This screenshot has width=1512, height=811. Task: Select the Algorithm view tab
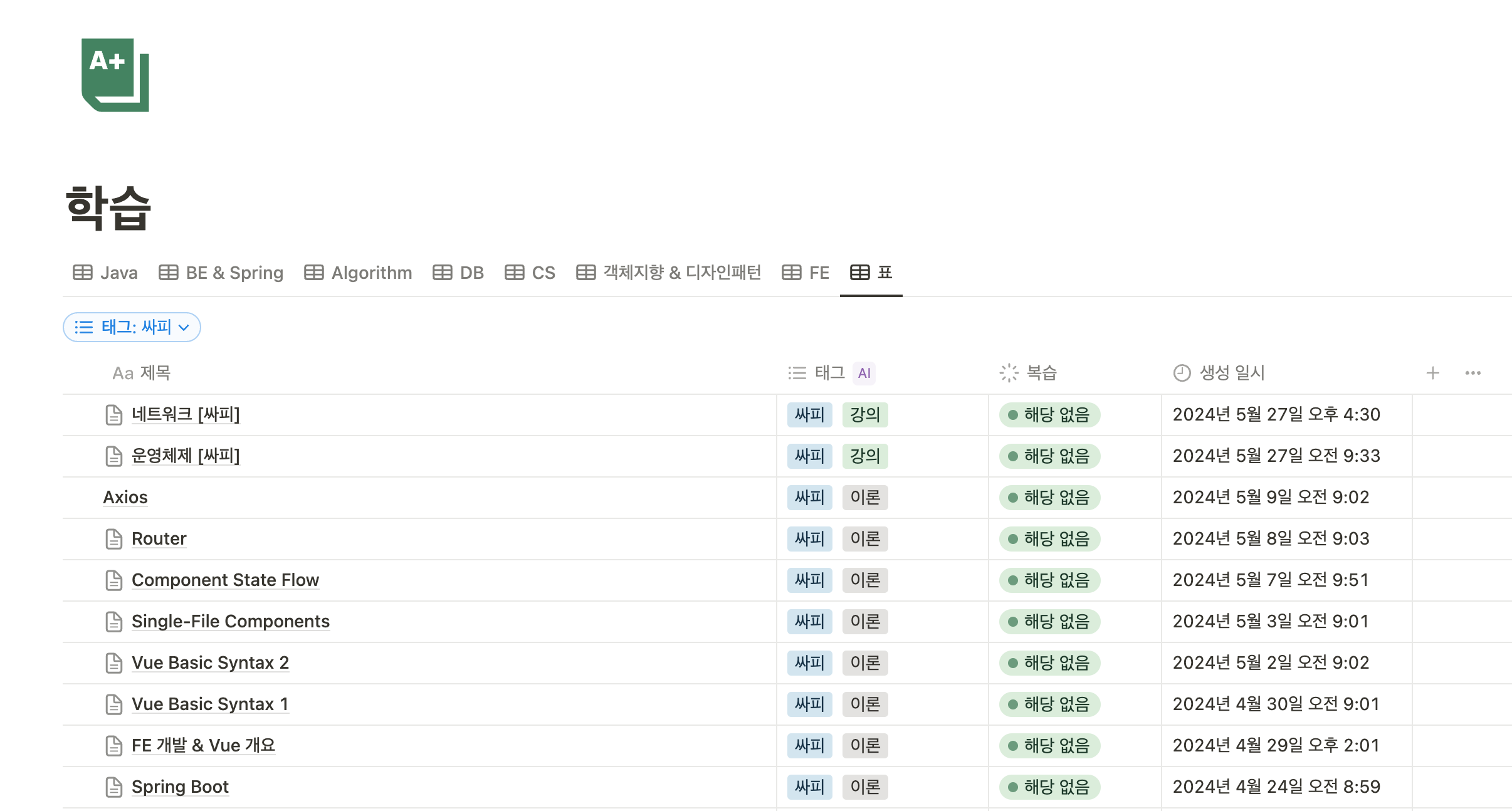tap(358, 273)
